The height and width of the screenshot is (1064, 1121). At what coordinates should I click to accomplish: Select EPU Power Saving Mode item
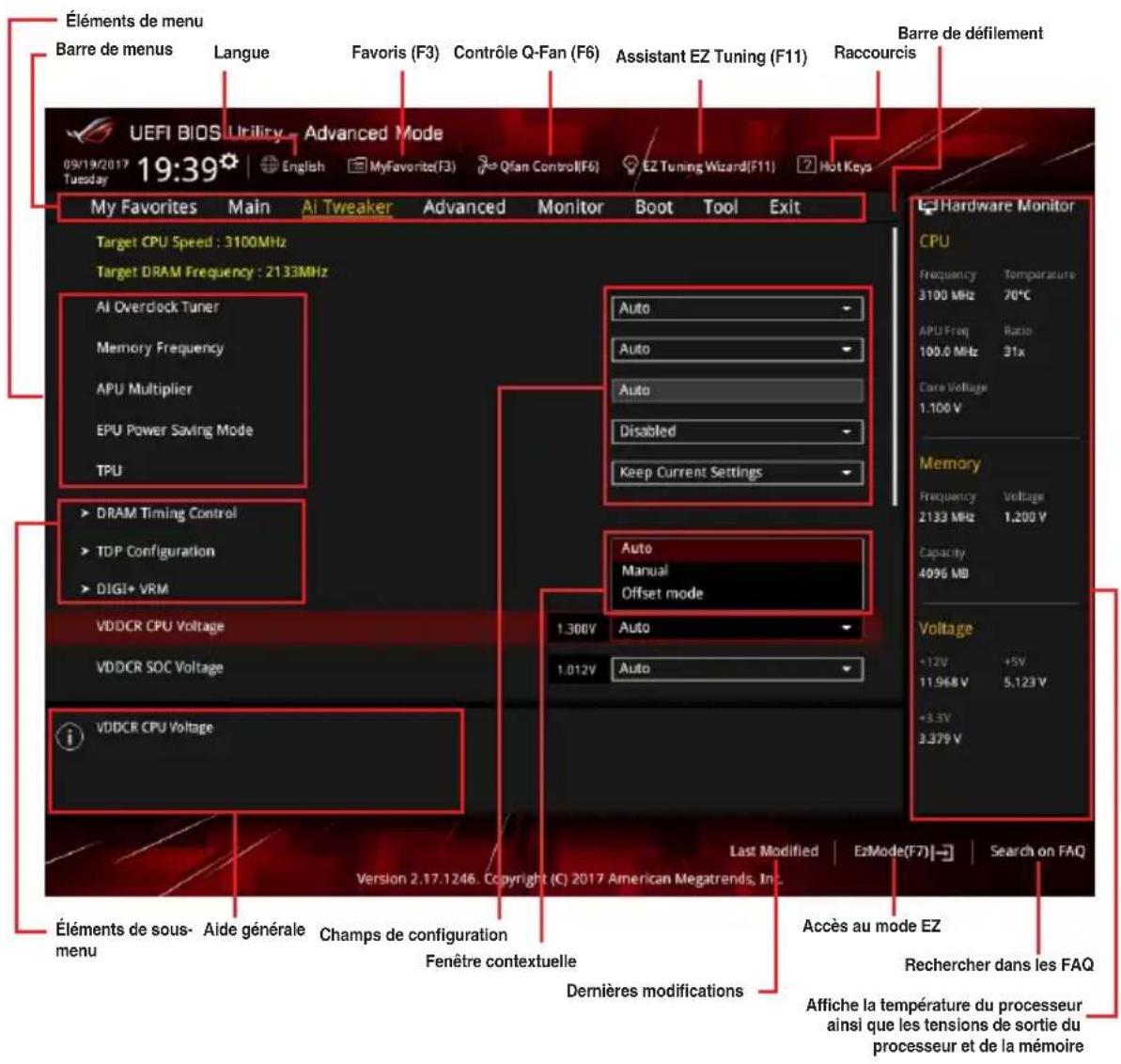(x=175, y=430)
